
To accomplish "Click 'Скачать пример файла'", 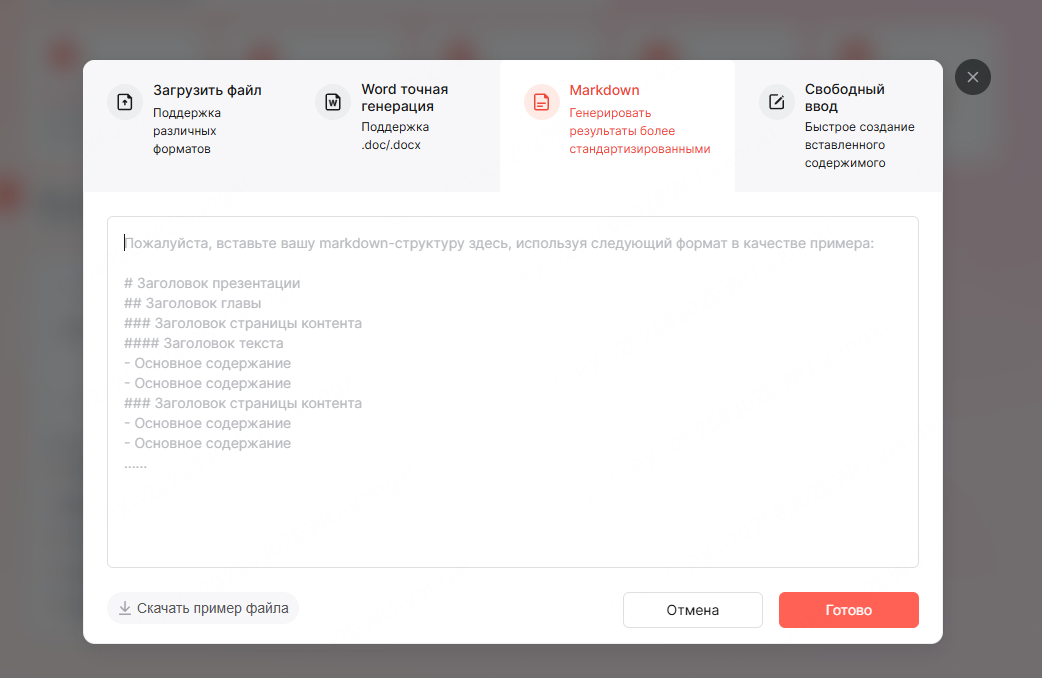I will pyautogui.click(x=202, y=608).
